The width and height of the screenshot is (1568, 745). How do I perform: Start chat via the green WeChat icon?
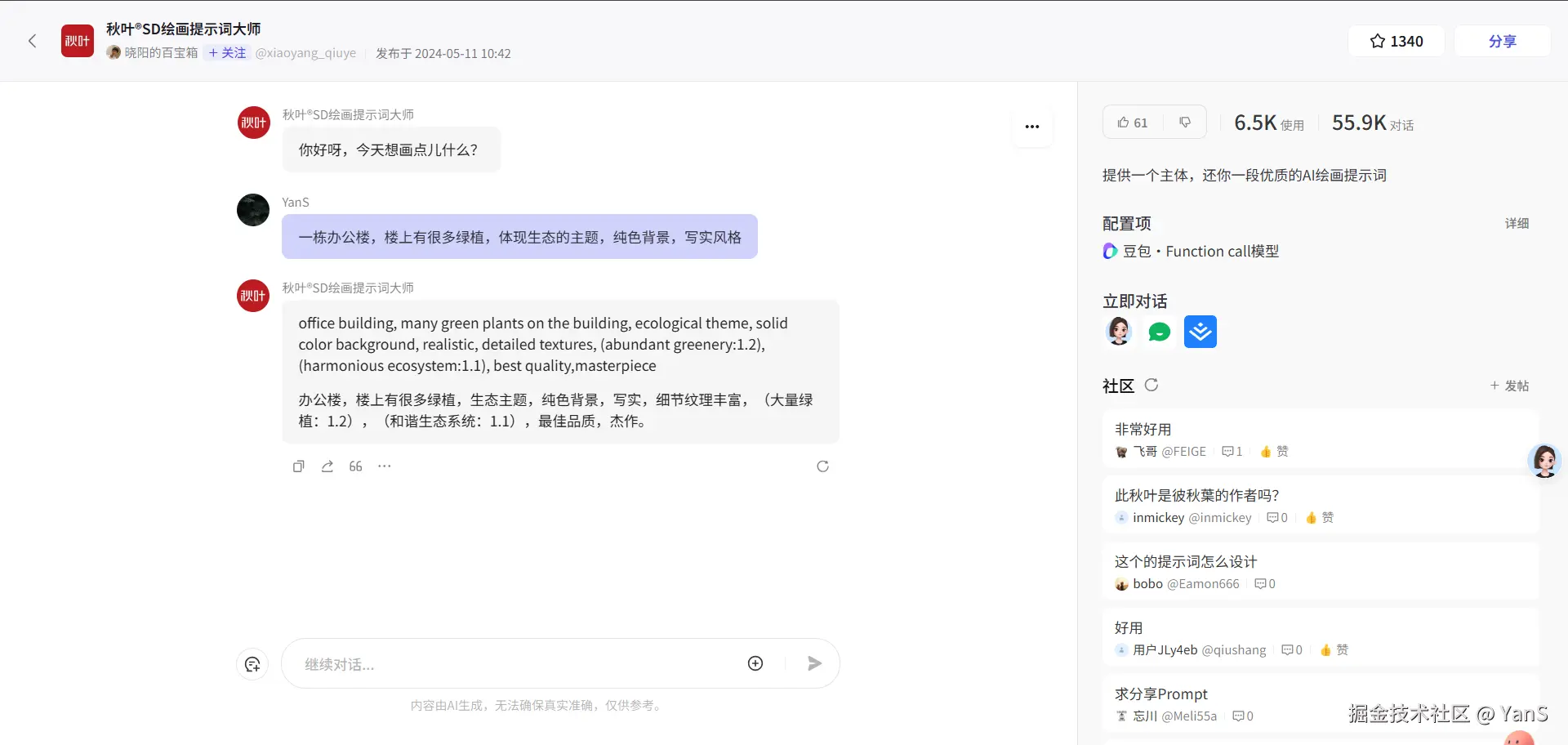click(1160, 332)
